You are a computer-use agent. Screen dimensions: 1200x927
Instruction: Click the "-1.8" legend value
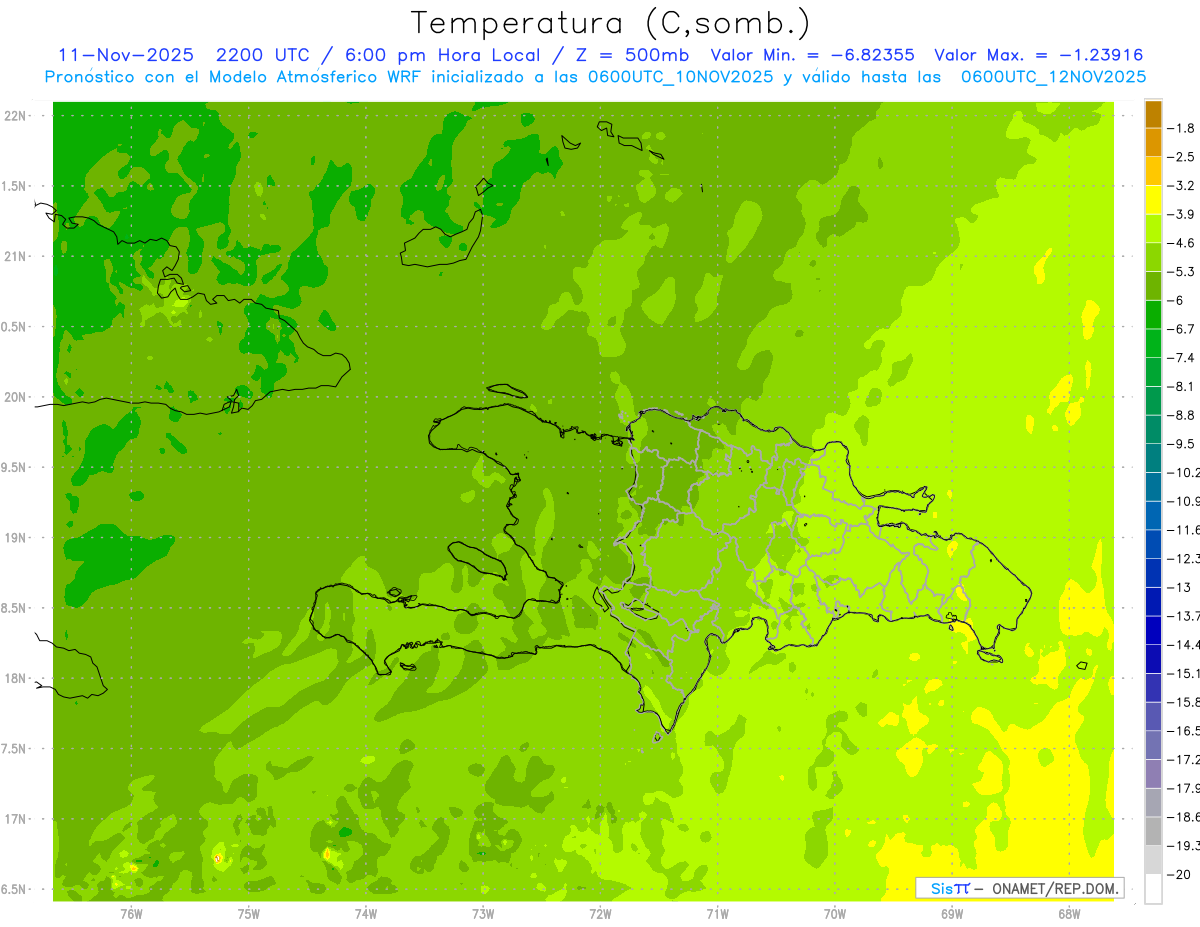click(x=1182, y=128)
